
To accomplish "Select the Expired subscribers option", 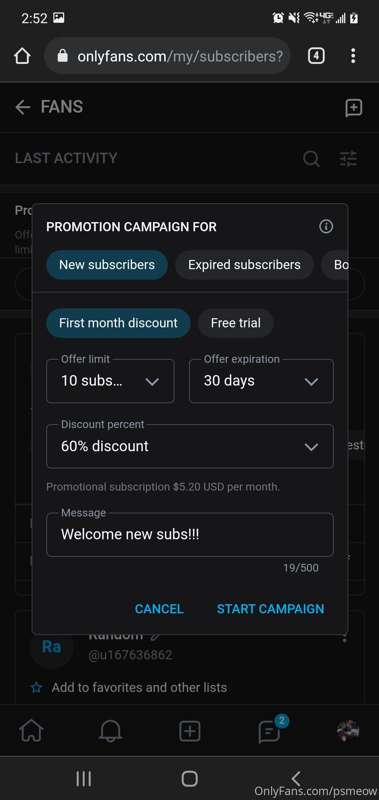I will click(x=244, y=265).
